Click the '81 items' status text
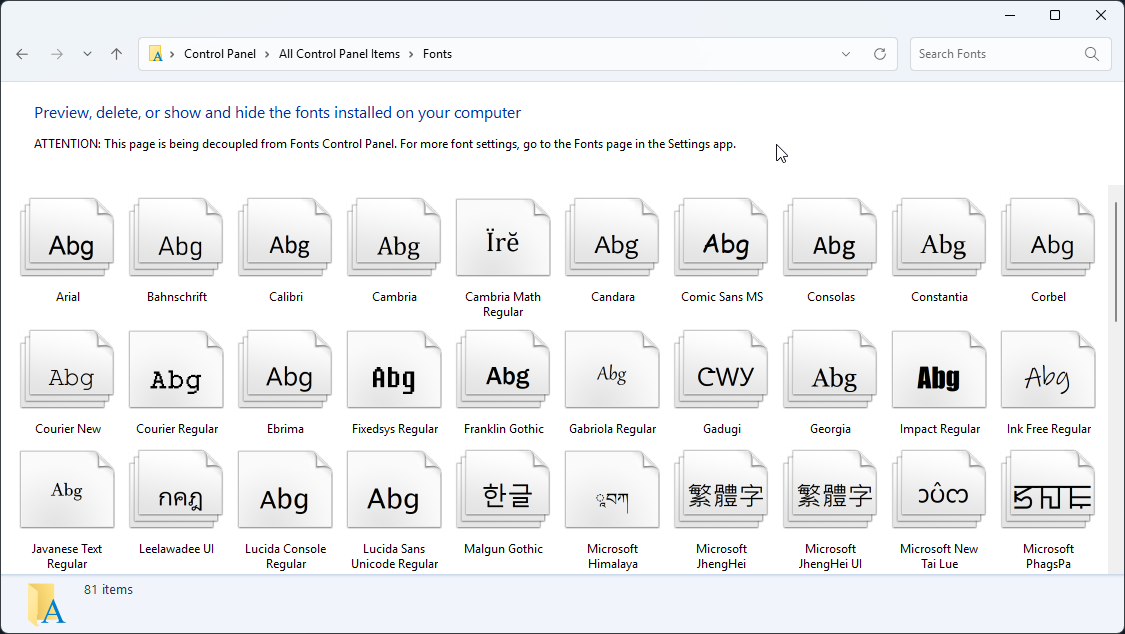Viewport: 1125px width, 634px height. [108, 590]
